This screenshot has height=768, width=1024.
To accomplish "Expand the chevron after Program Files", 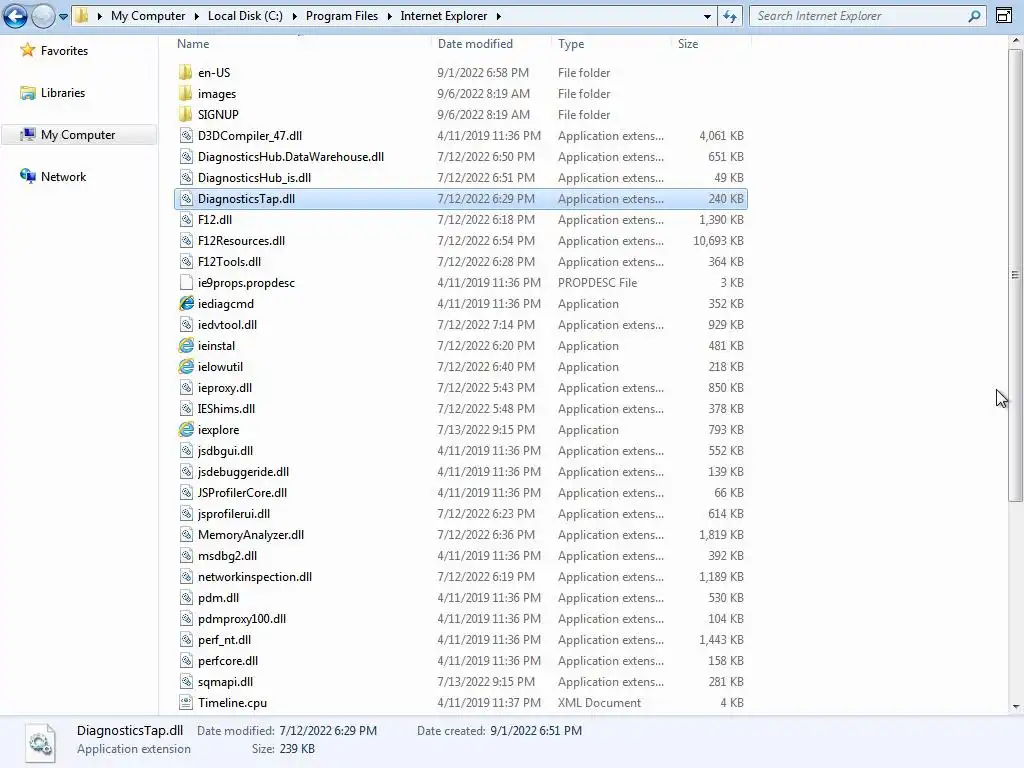I will click(x=389, y=16).
